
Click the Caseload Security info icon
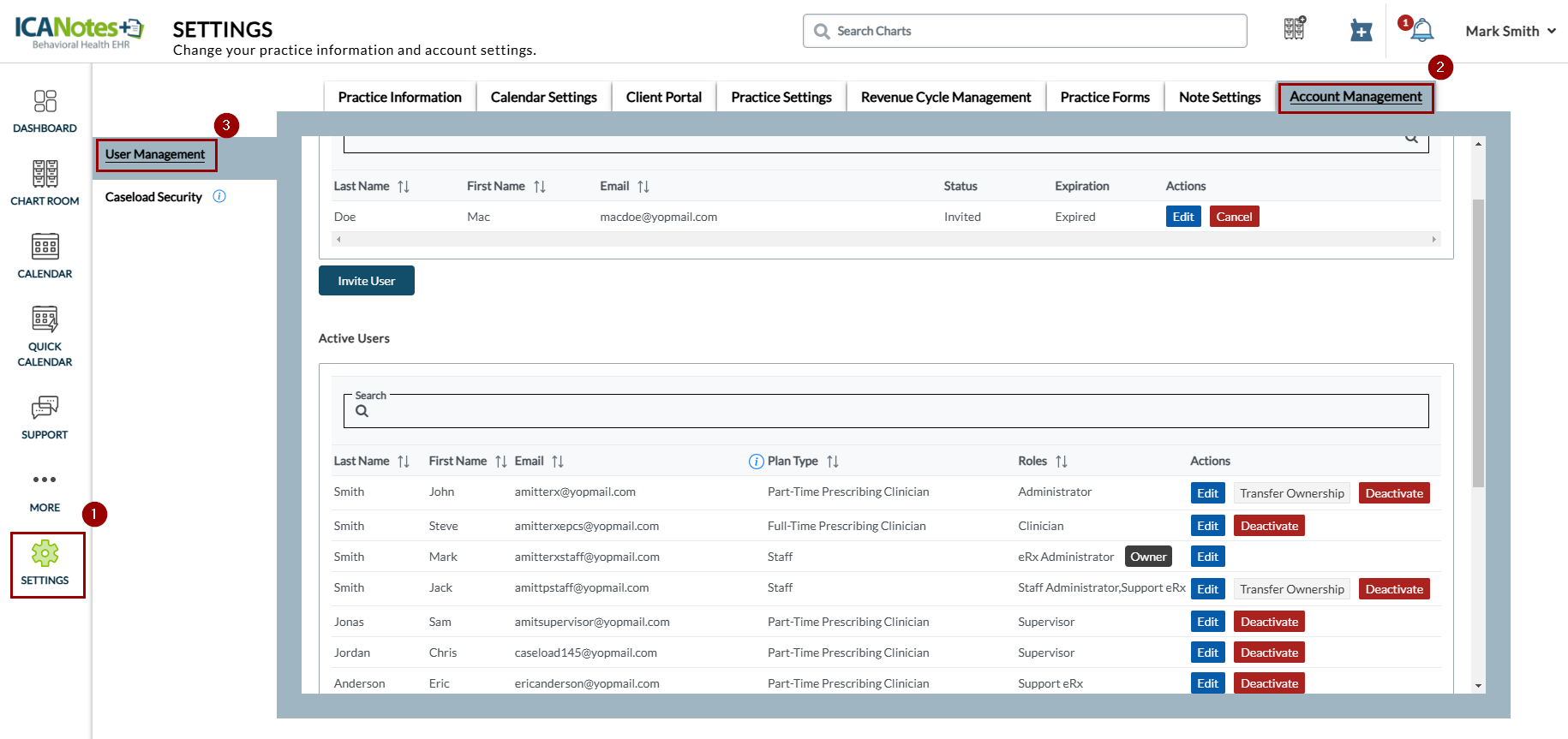click(219, 196)
